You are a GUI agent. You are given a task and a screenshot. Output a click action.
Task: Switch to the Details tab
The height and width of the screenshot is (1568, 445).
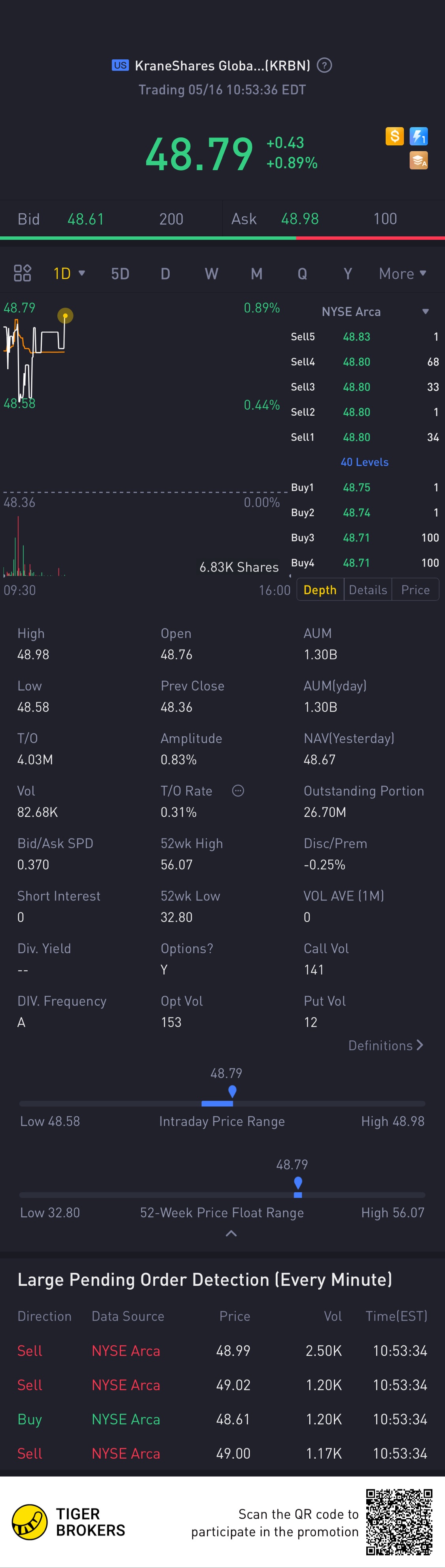368,590
